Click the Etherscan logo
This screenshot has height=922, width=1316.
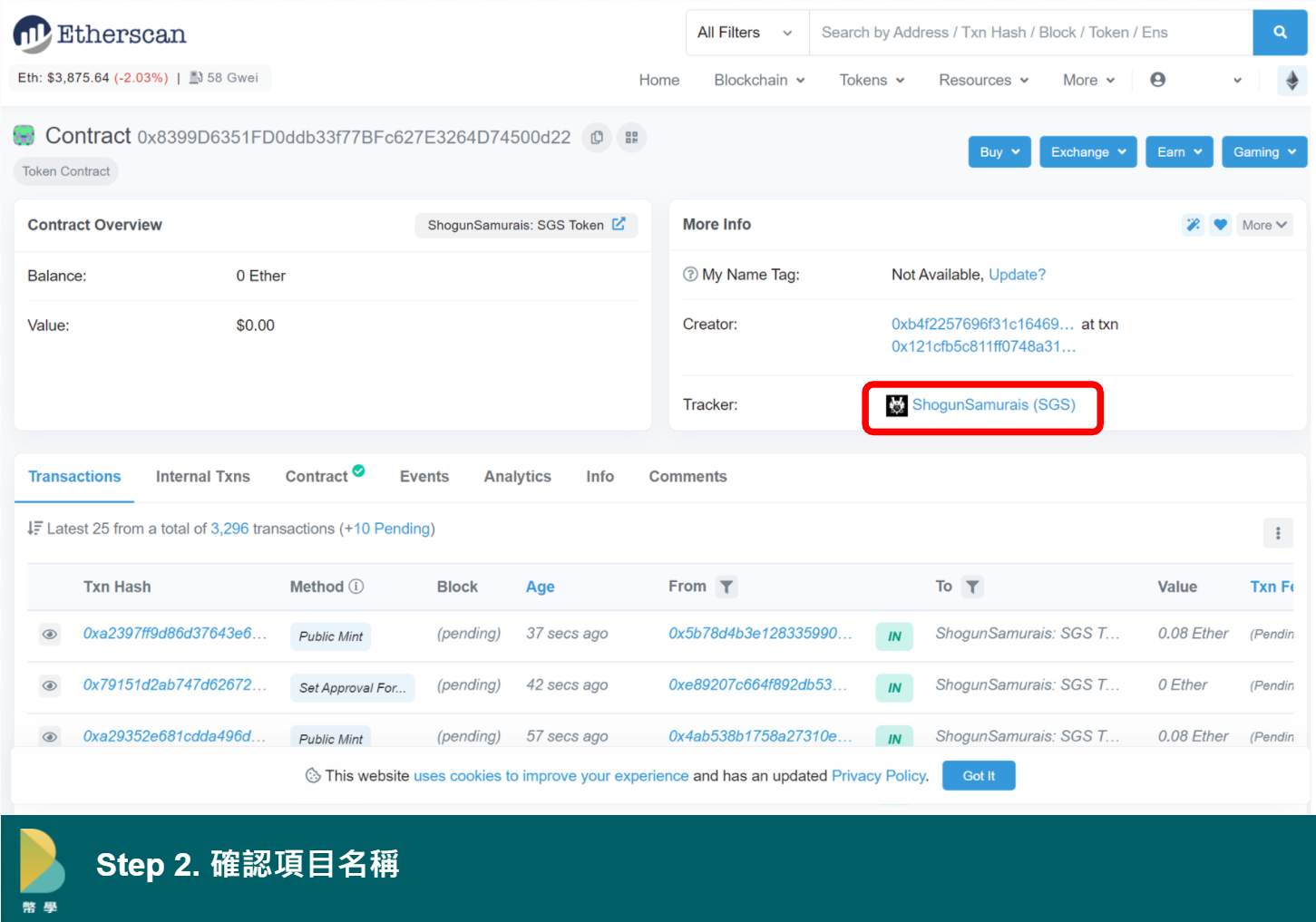tap(100, 34)
